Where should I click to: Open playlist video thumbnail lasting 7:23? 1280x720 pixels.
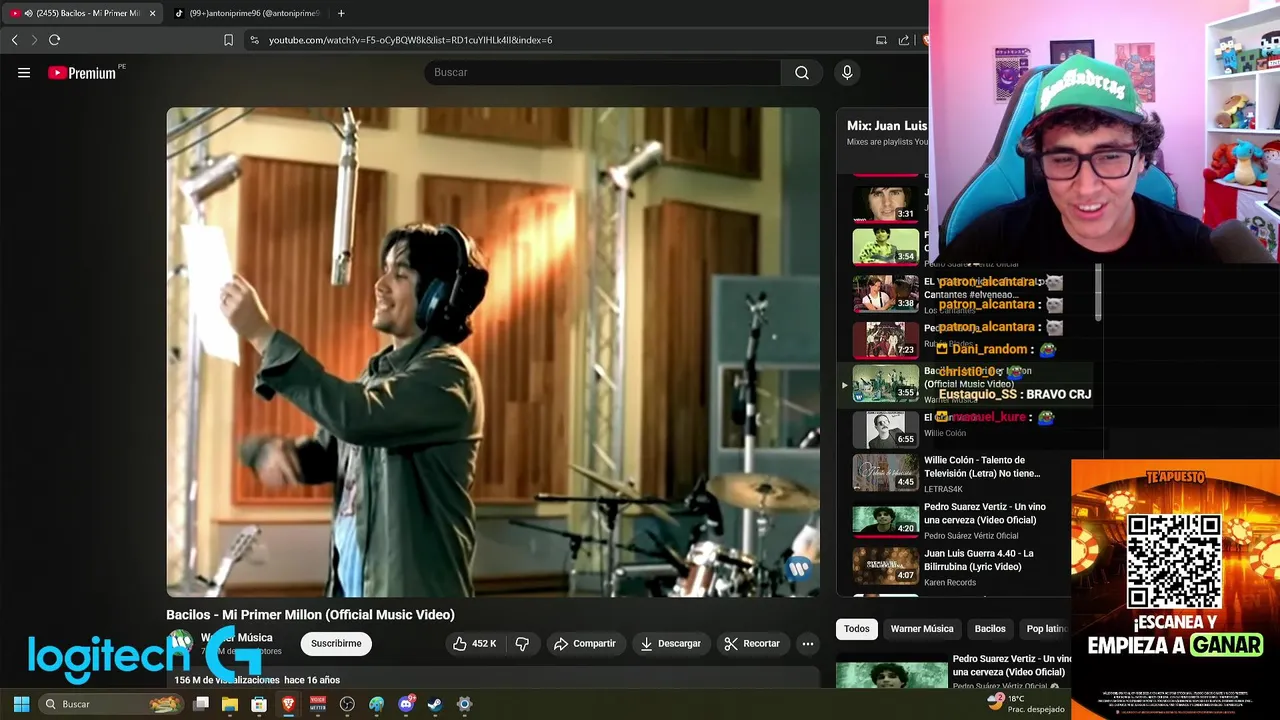pyautogui.click(x=885, y=339)
